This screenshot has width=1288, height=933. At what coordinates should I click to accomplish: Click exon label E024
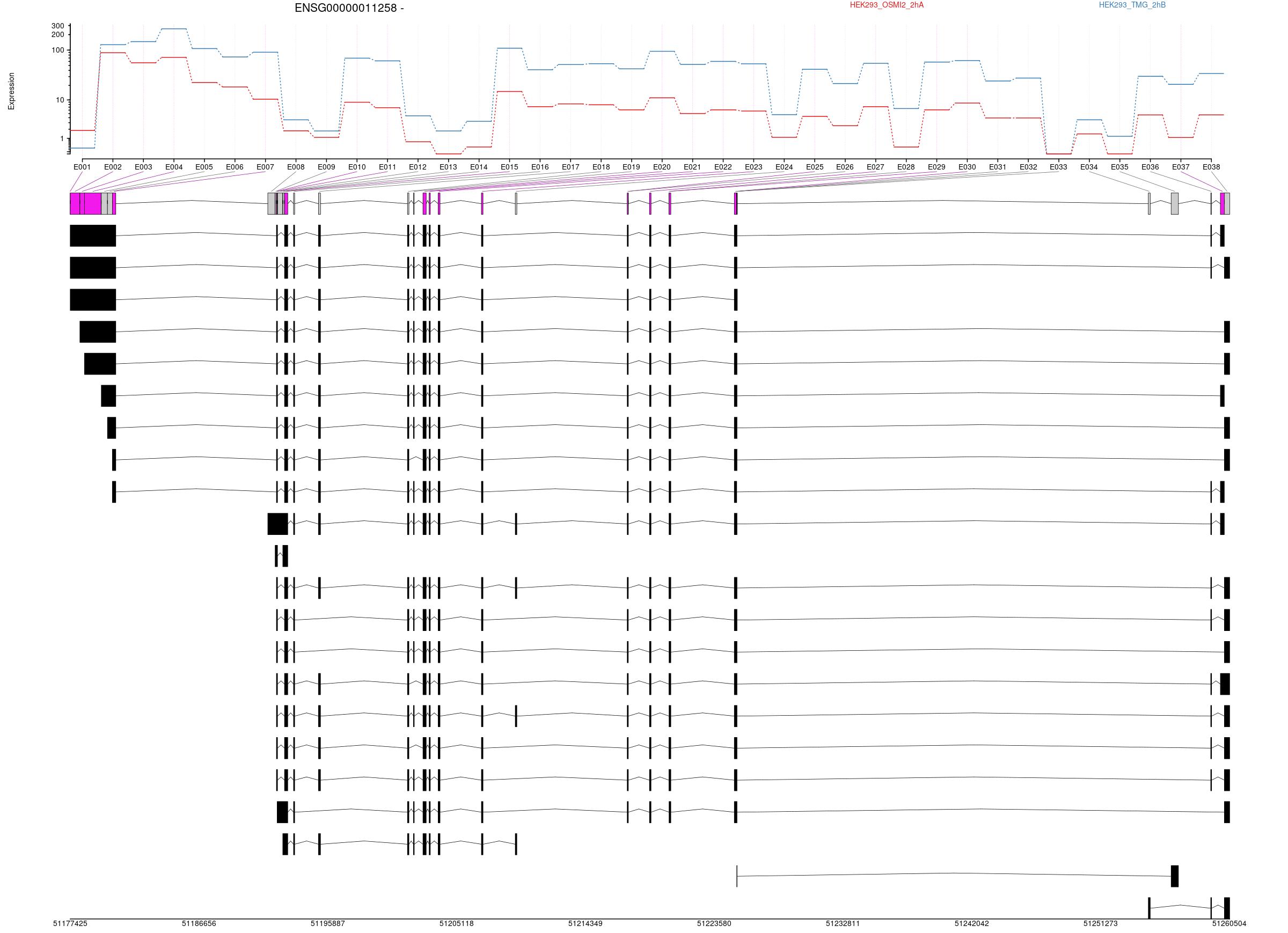[x=784, y=167]
